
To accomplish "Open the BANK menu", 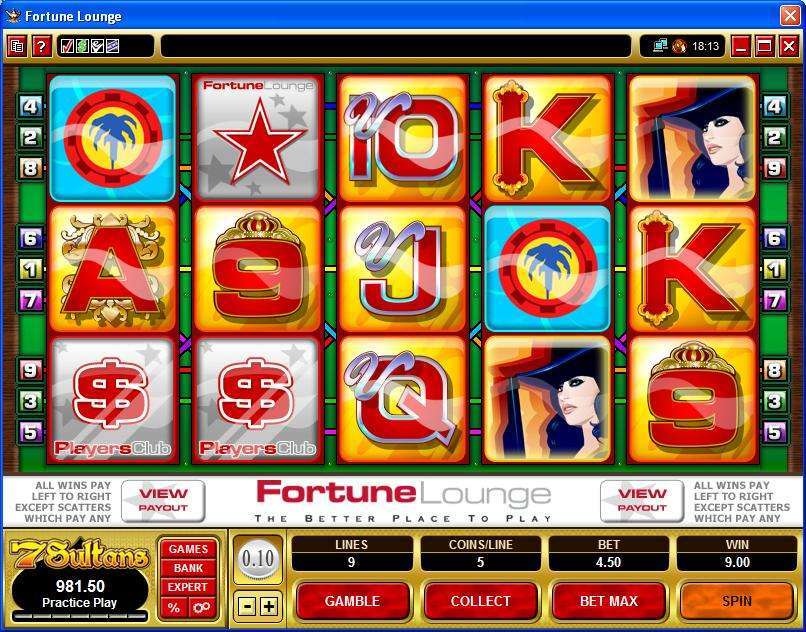I will click(x=189, y=568).
